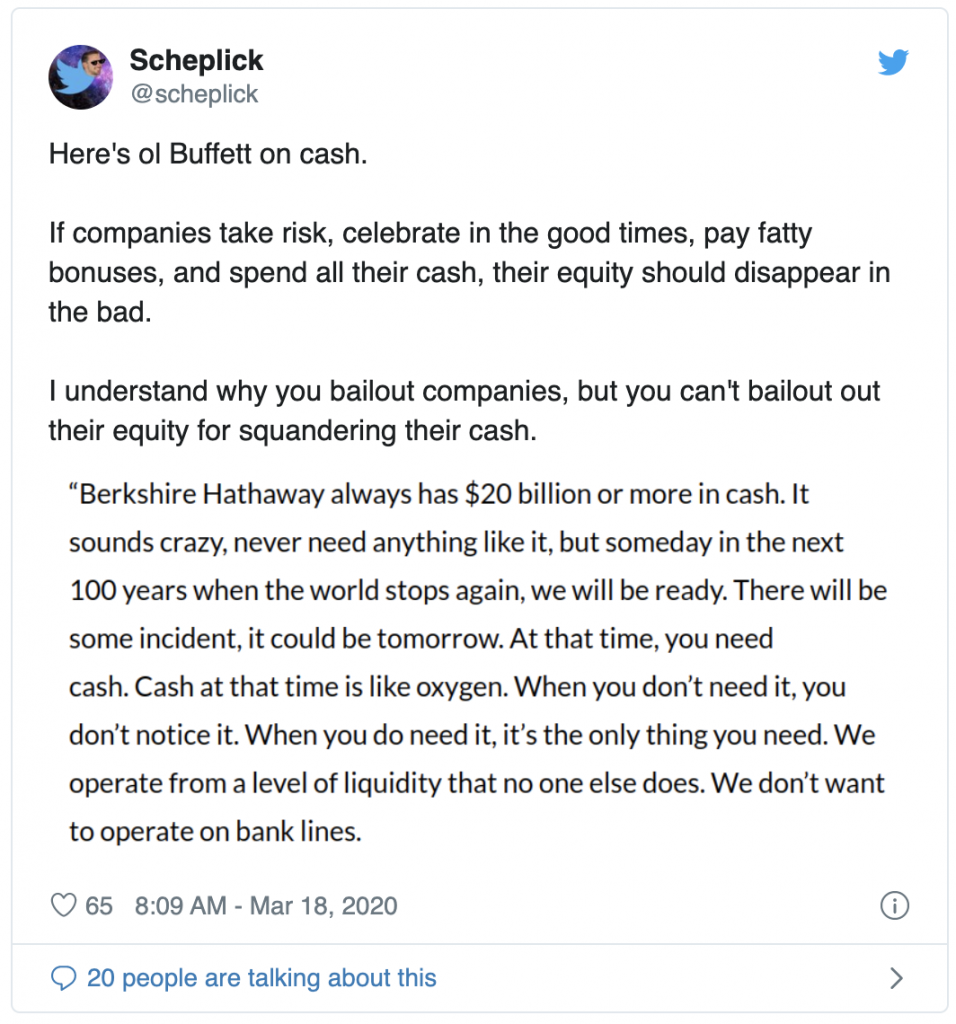The image size is (956, 1024).
Task: Like the tweet with the heart icon
Action: (64, 906)
